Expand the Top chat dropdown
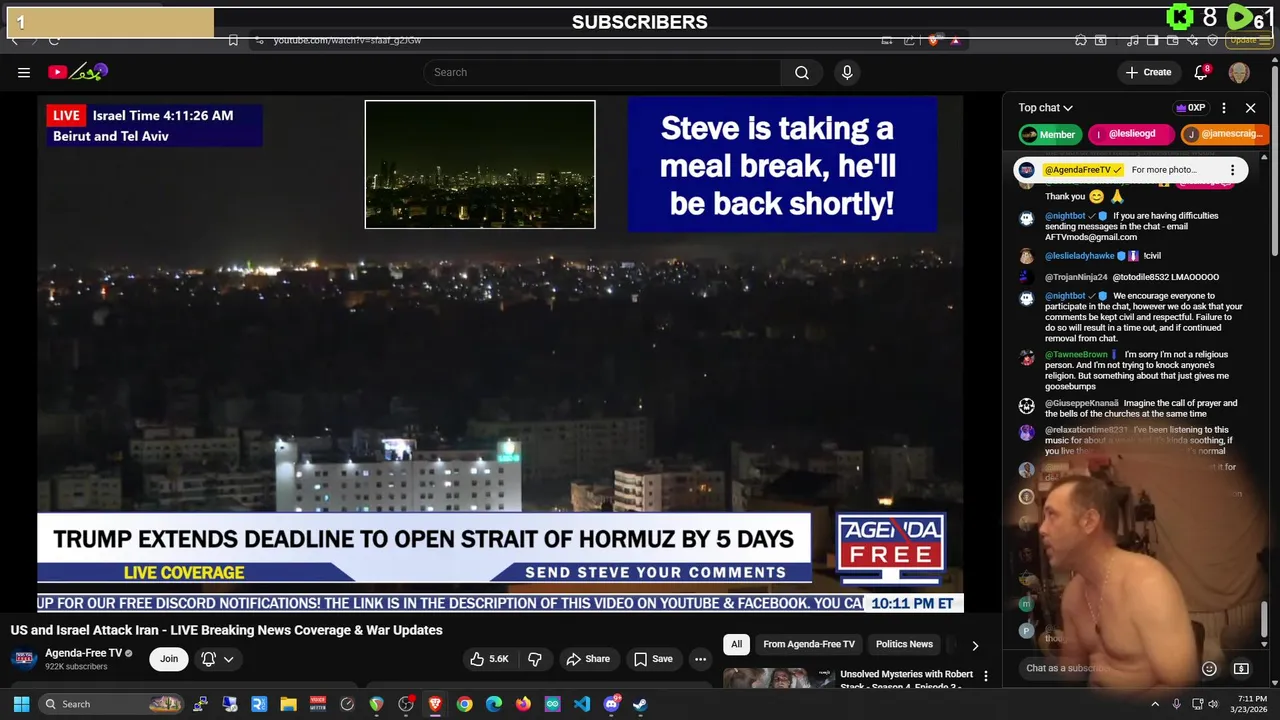This screenshot has width=1280, height=720. click(x=1045, y=108)
